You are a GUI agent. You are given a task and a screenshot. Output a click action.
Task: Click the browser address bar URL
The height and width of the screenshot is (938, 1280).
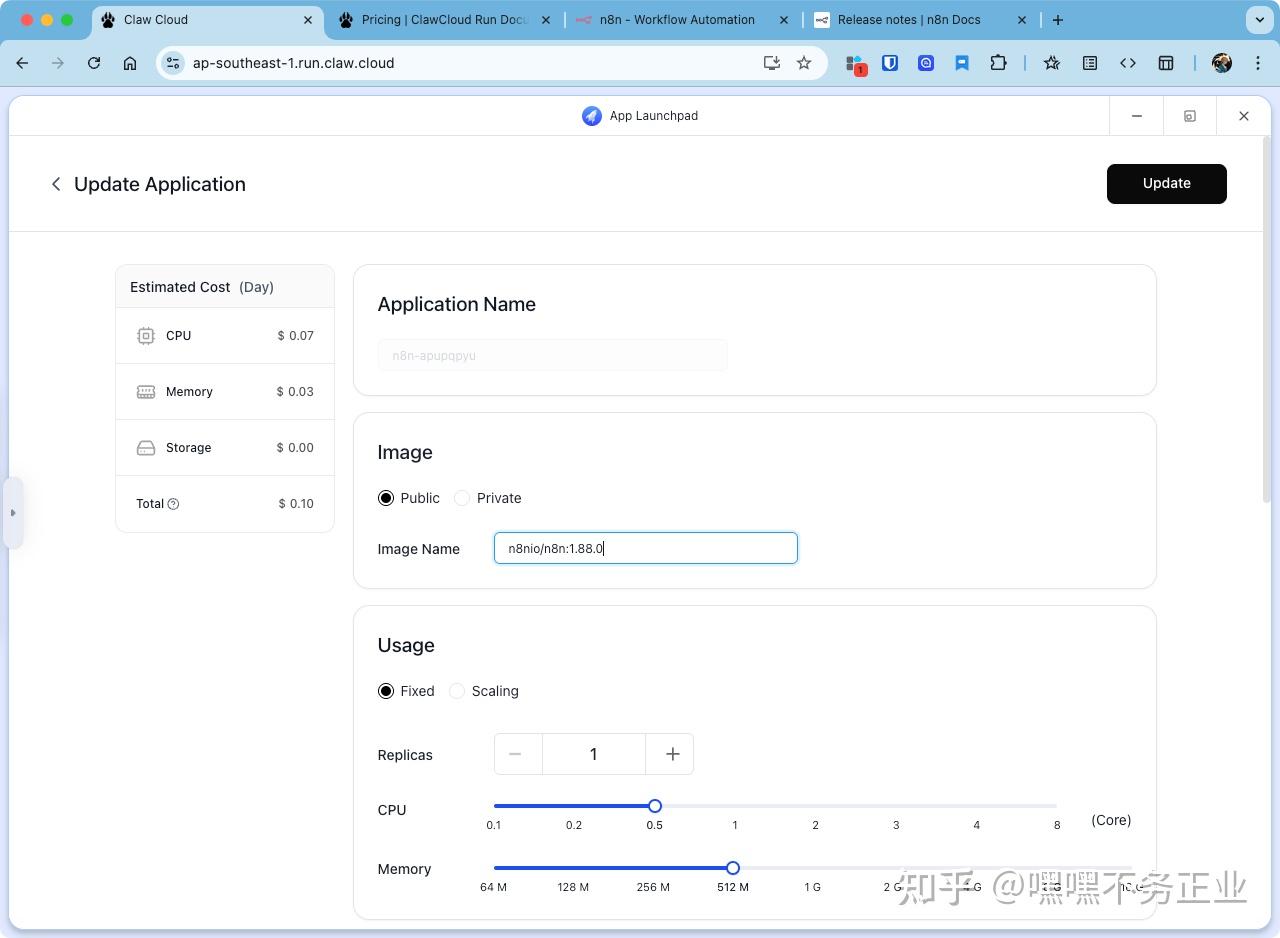293,63
